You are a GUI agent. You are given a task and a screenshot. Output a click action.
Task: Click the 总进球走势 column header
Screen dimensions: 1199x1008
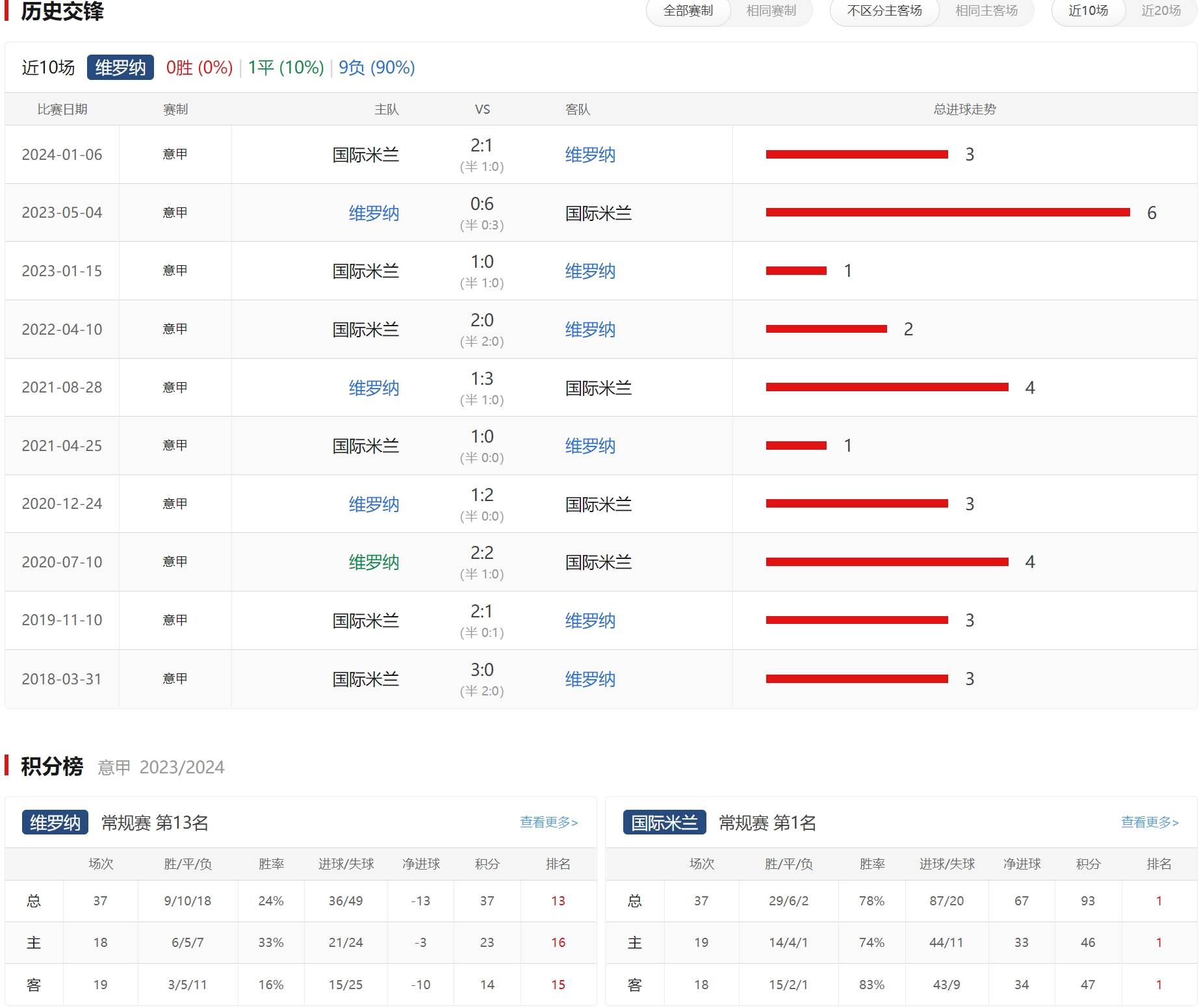[964, 109]
